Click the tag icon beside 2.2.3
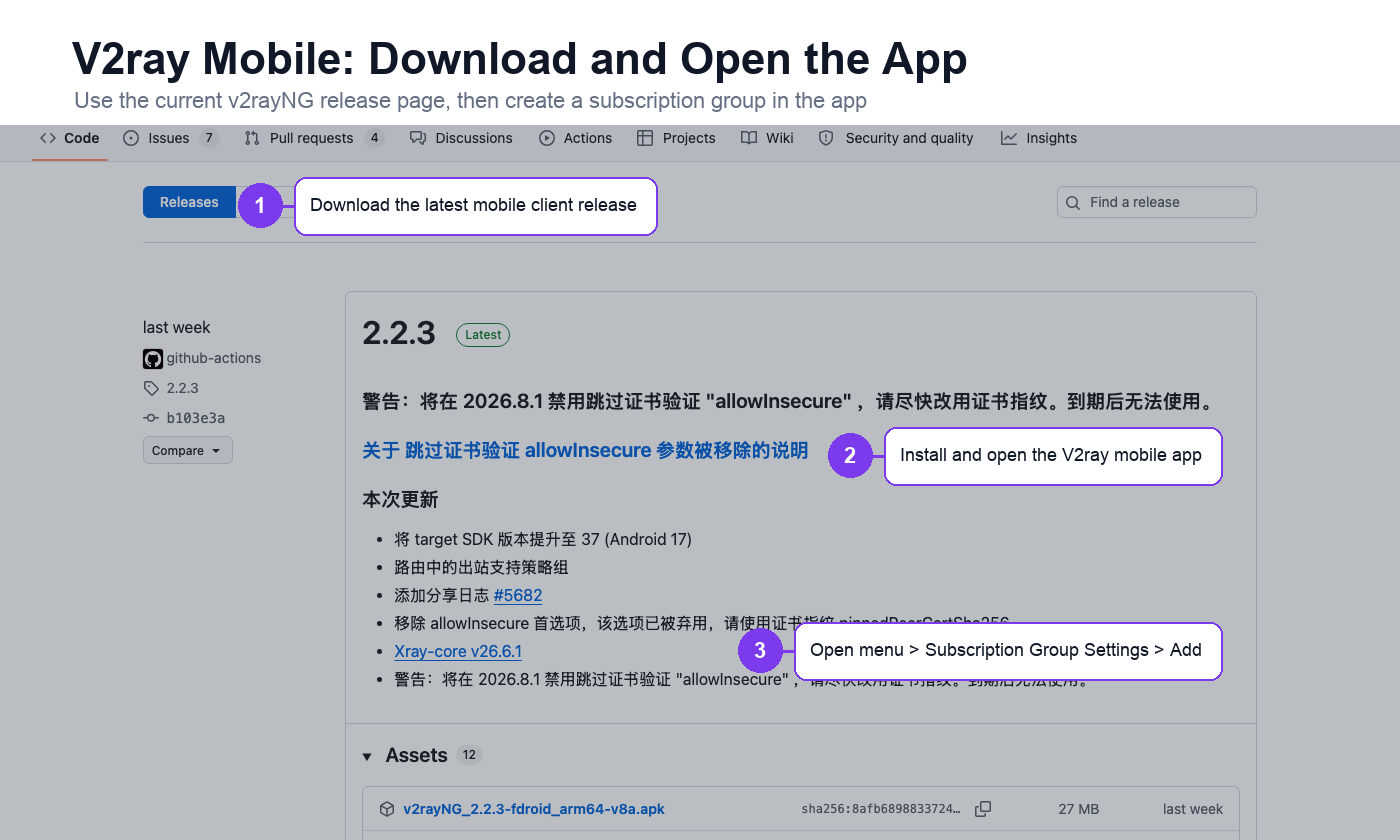1400x840 pixels. [151, 388]
